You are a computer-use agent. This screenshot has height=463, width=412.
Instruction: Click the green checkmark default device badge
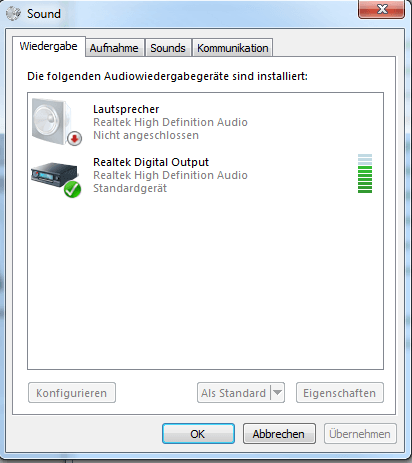(72, 190)
